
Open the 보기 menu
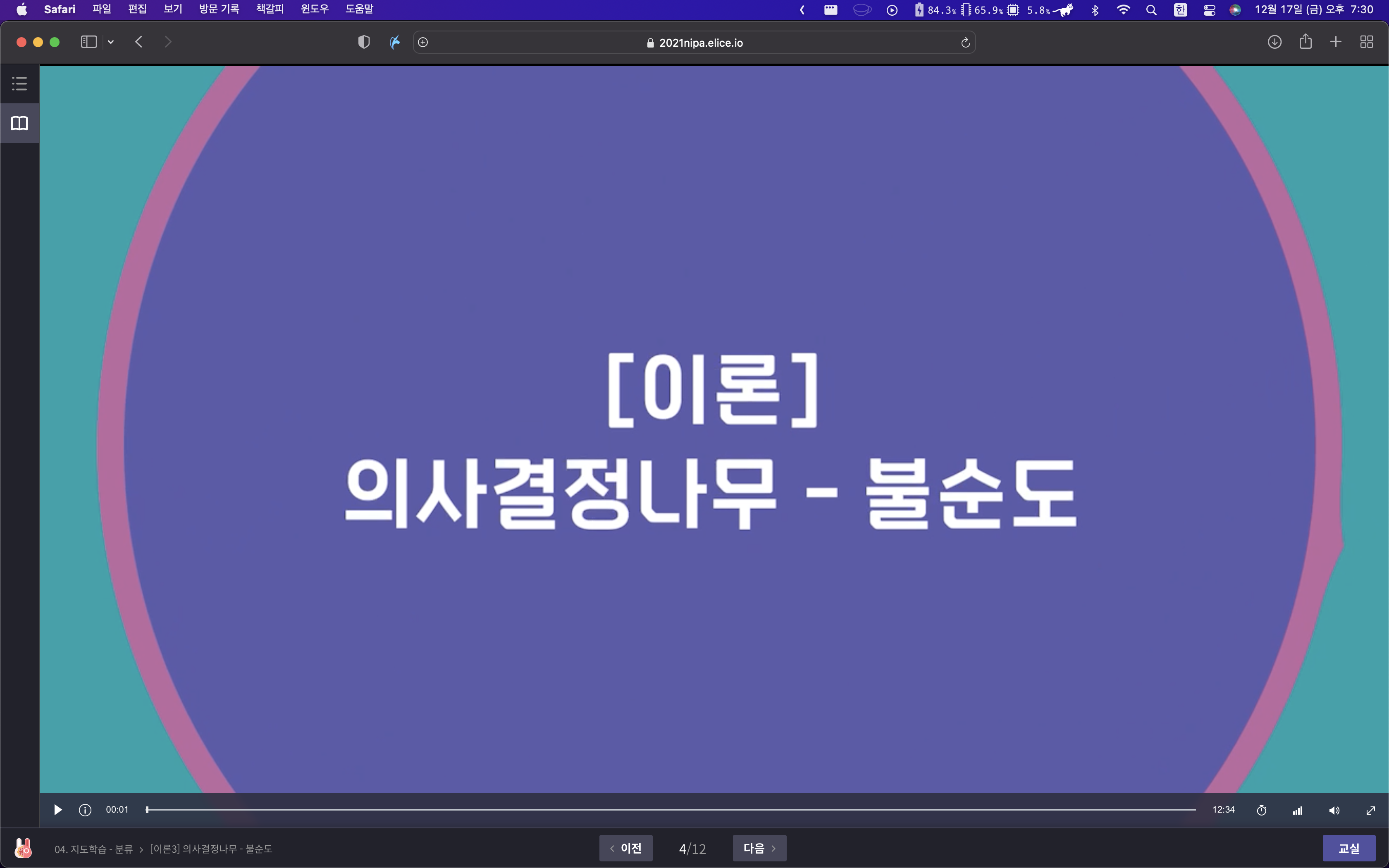coord(173,10)
